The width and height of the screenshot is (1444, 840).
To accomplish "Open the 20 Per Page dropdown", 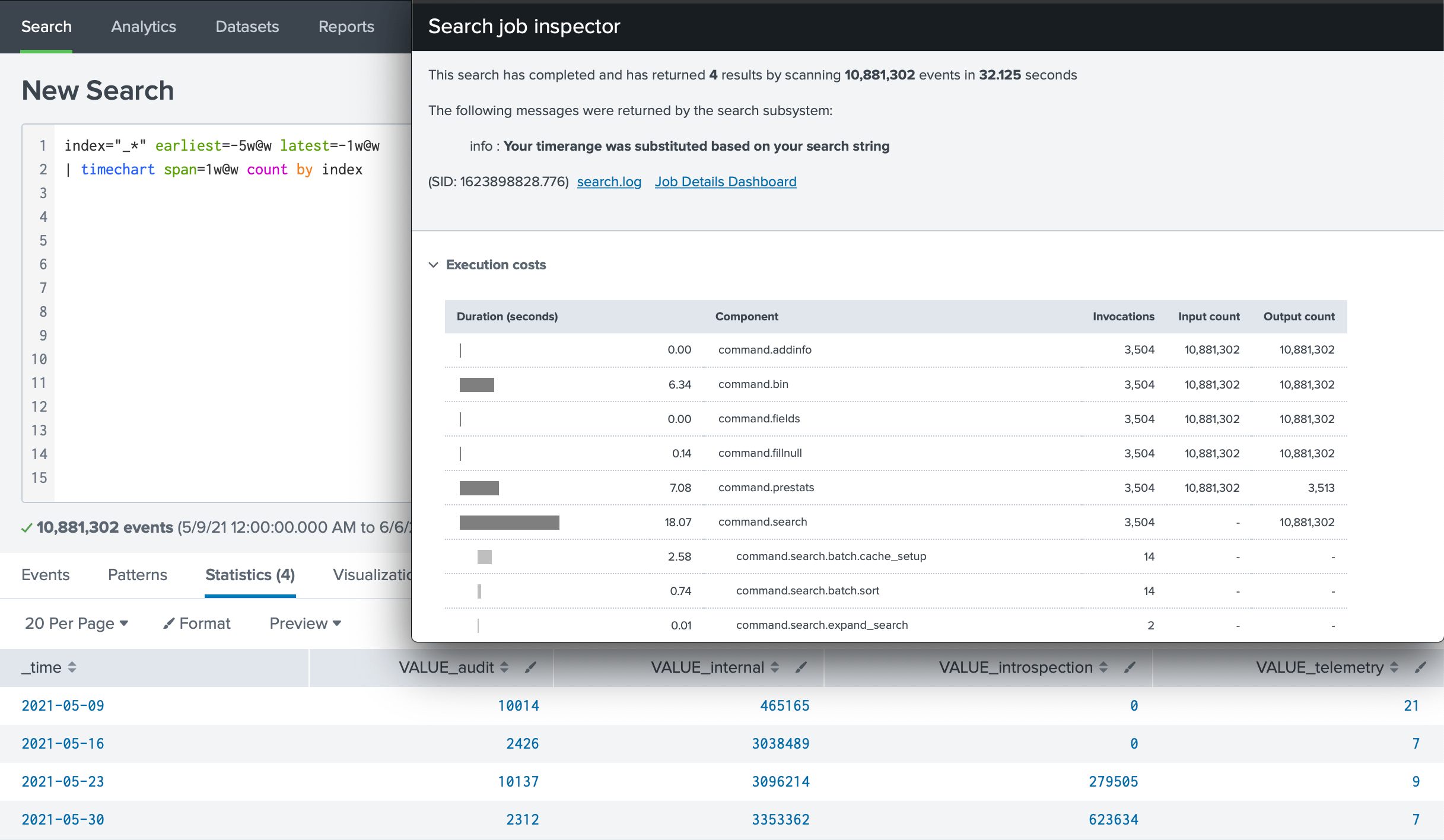I will click(x=77, y=623).
